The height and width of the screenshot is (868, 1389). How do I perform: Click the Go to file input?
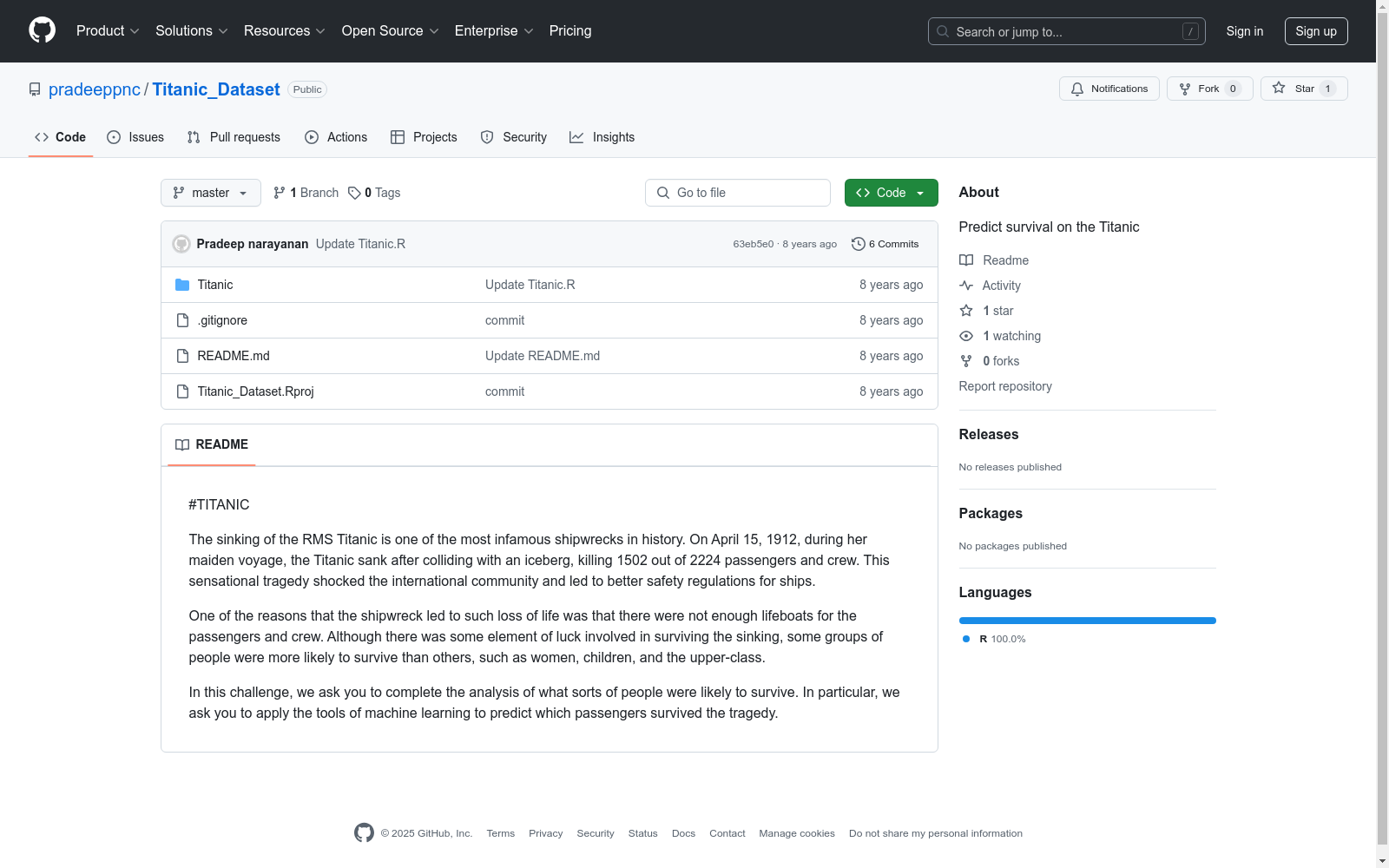tap(738, 193)
